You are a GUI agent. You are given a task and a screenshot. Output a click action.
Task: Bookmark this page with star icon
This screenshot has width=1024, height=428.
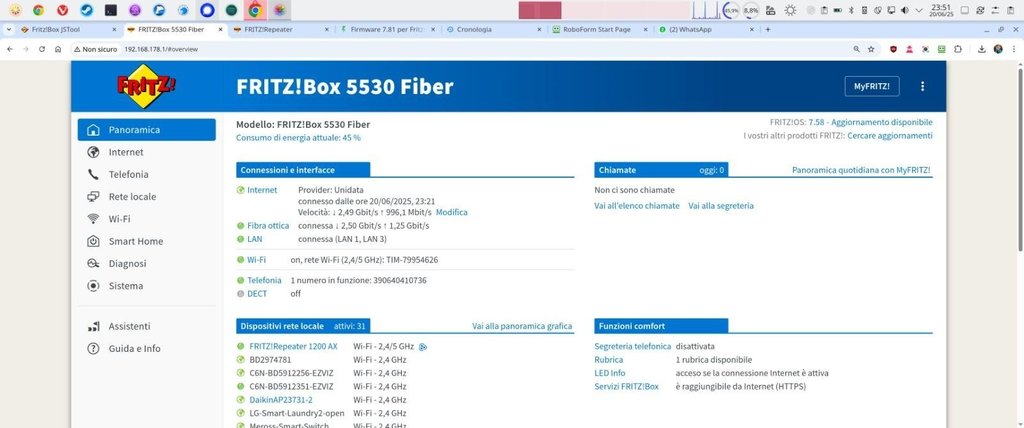pos(871,49)
